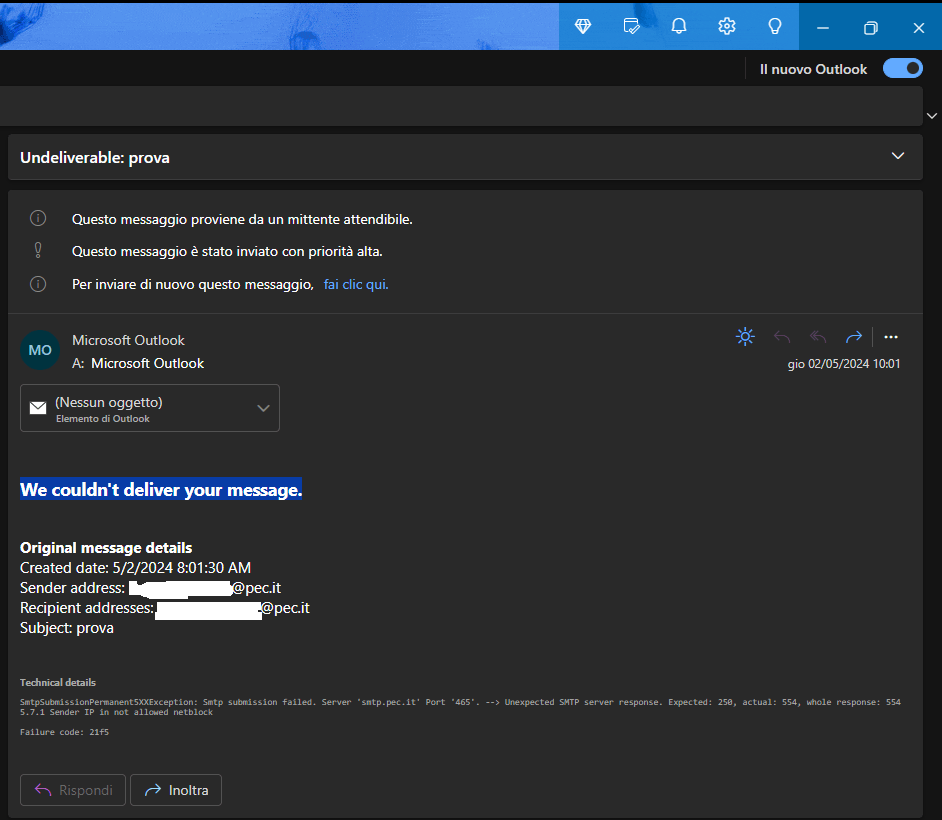Open the Settings gear
This screenshot has height=820, width=942.
tap(727, 26)
